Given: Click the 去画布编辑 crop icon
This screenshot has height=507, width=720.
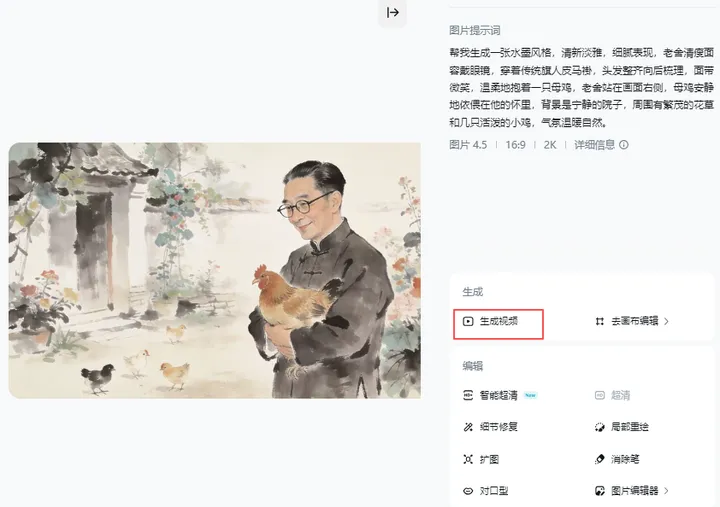Looking at the screenshot, I should point(600,321).
